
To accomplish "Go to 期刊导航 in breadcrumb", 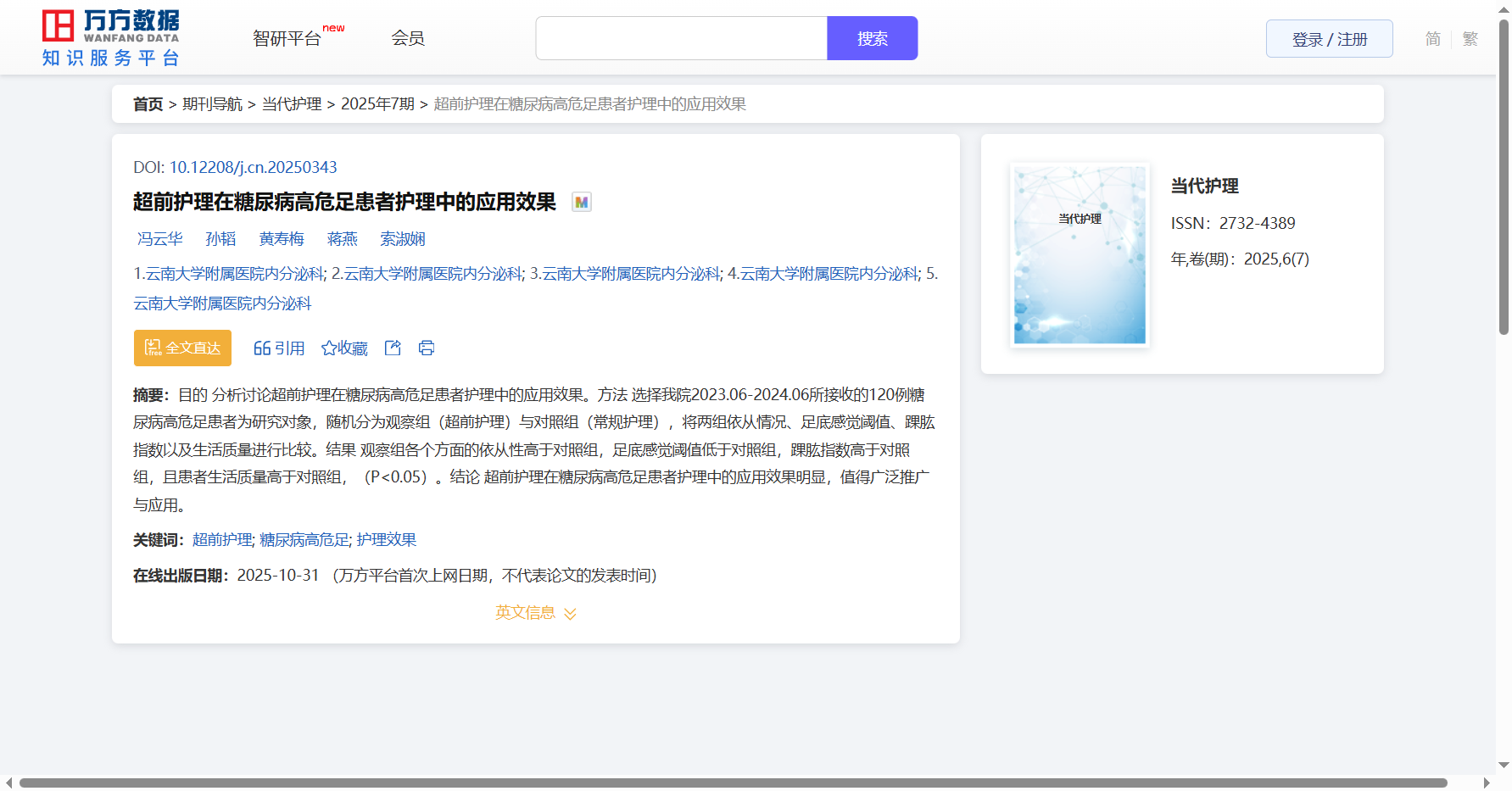I will [212, 103].
